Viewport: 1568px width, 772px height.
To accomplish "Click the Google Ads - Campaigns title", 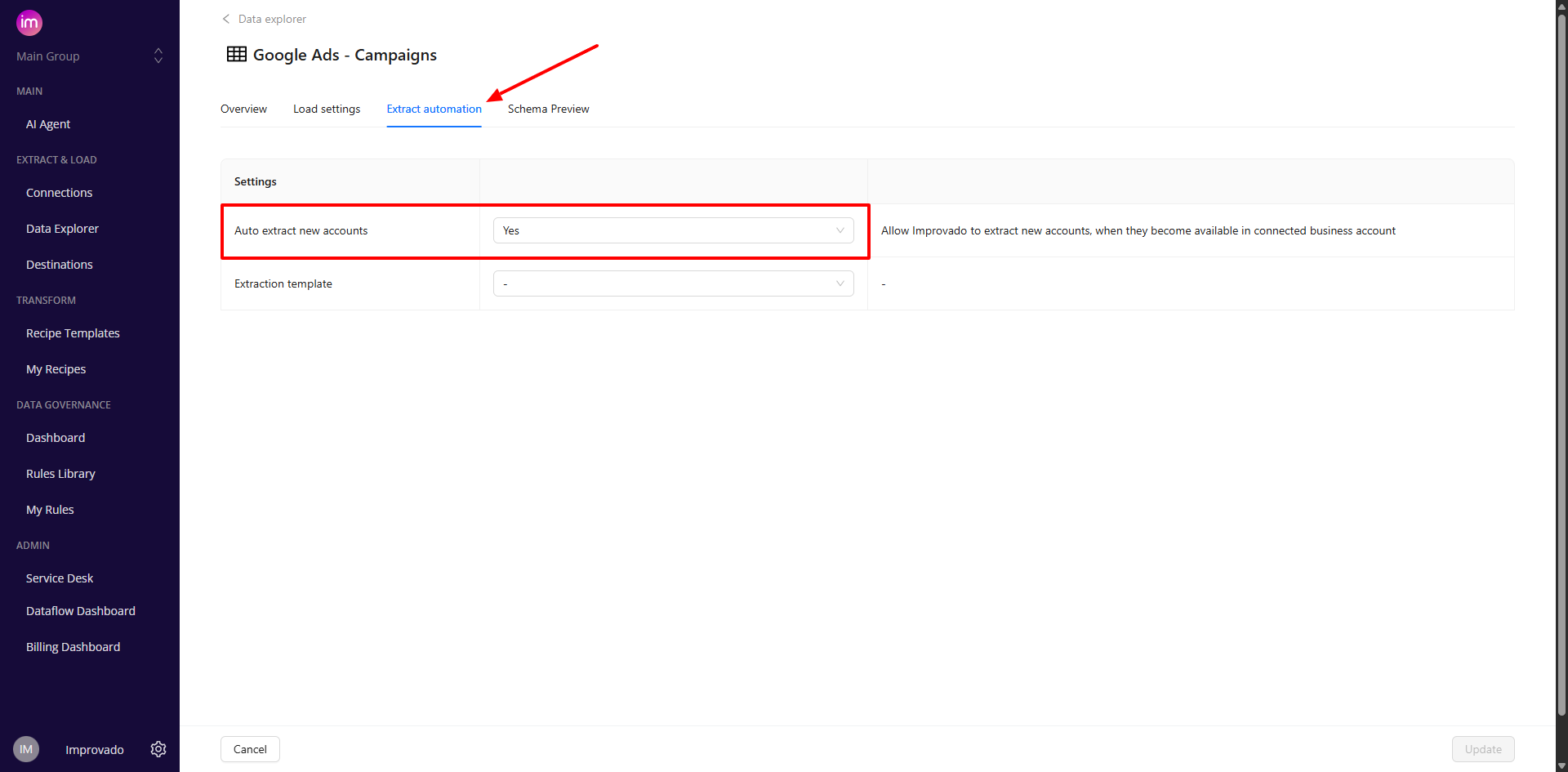I will tap(345, 55).
